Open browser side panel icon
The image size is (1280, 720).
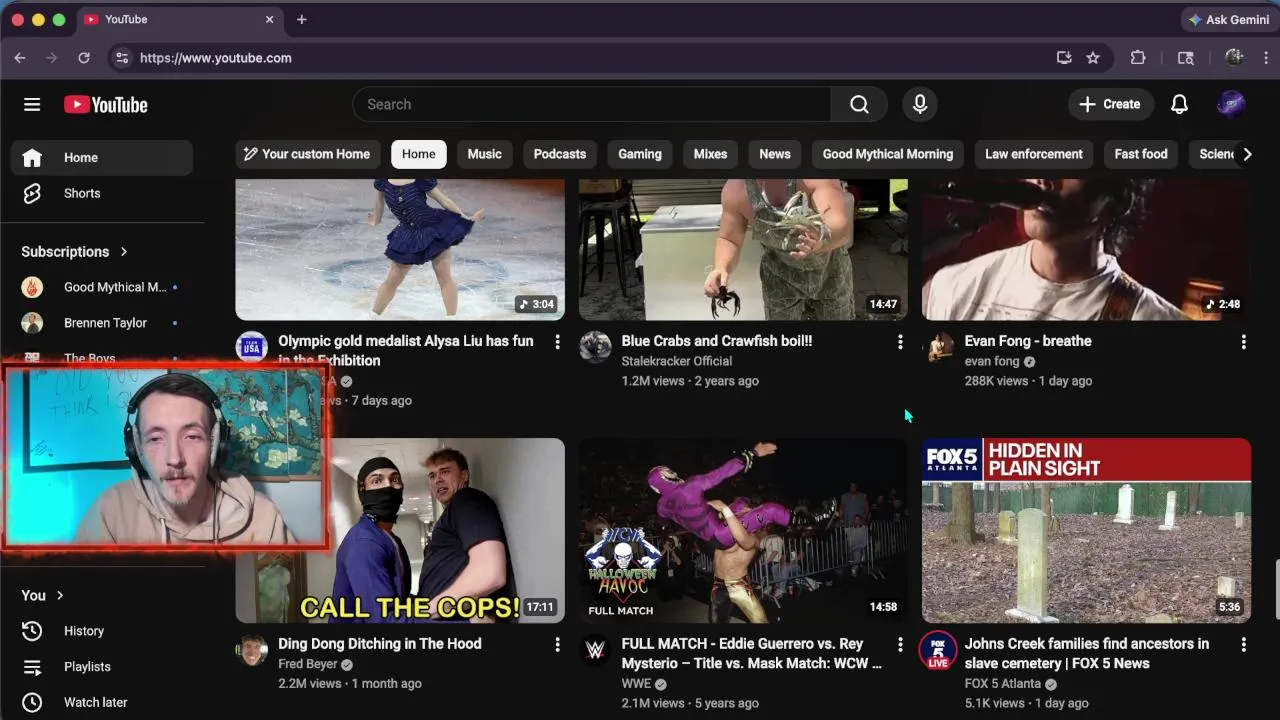coord(1186,58)
